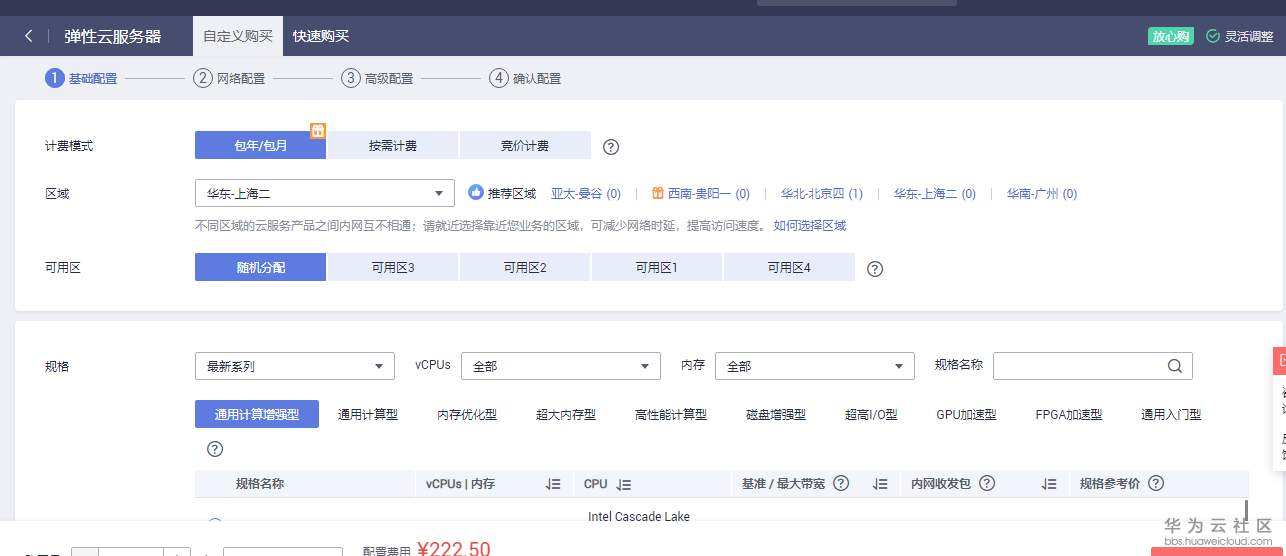Click the 灵活调整 label
Screen dimensions: 1286x556
click(x=1250, y=36)
